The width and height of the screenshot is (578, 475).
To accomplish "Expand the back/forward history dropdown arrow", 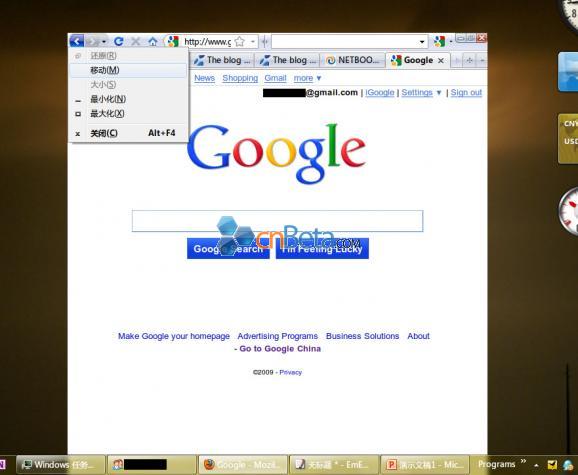I will 104,42.
